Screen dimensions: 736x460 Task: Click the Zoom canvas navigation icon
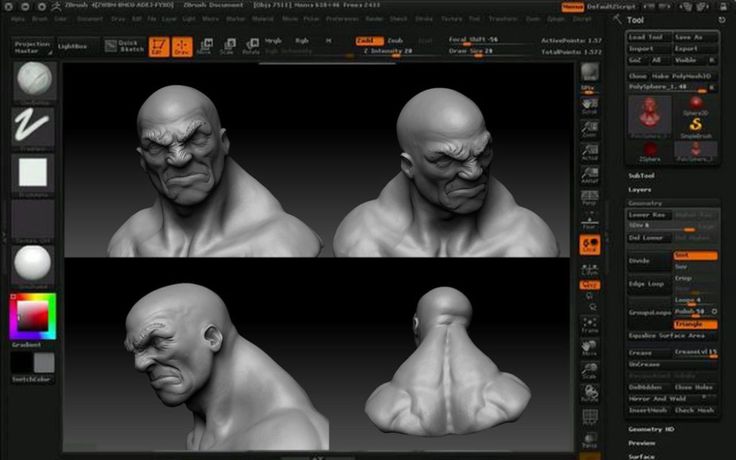pos(590,129)
